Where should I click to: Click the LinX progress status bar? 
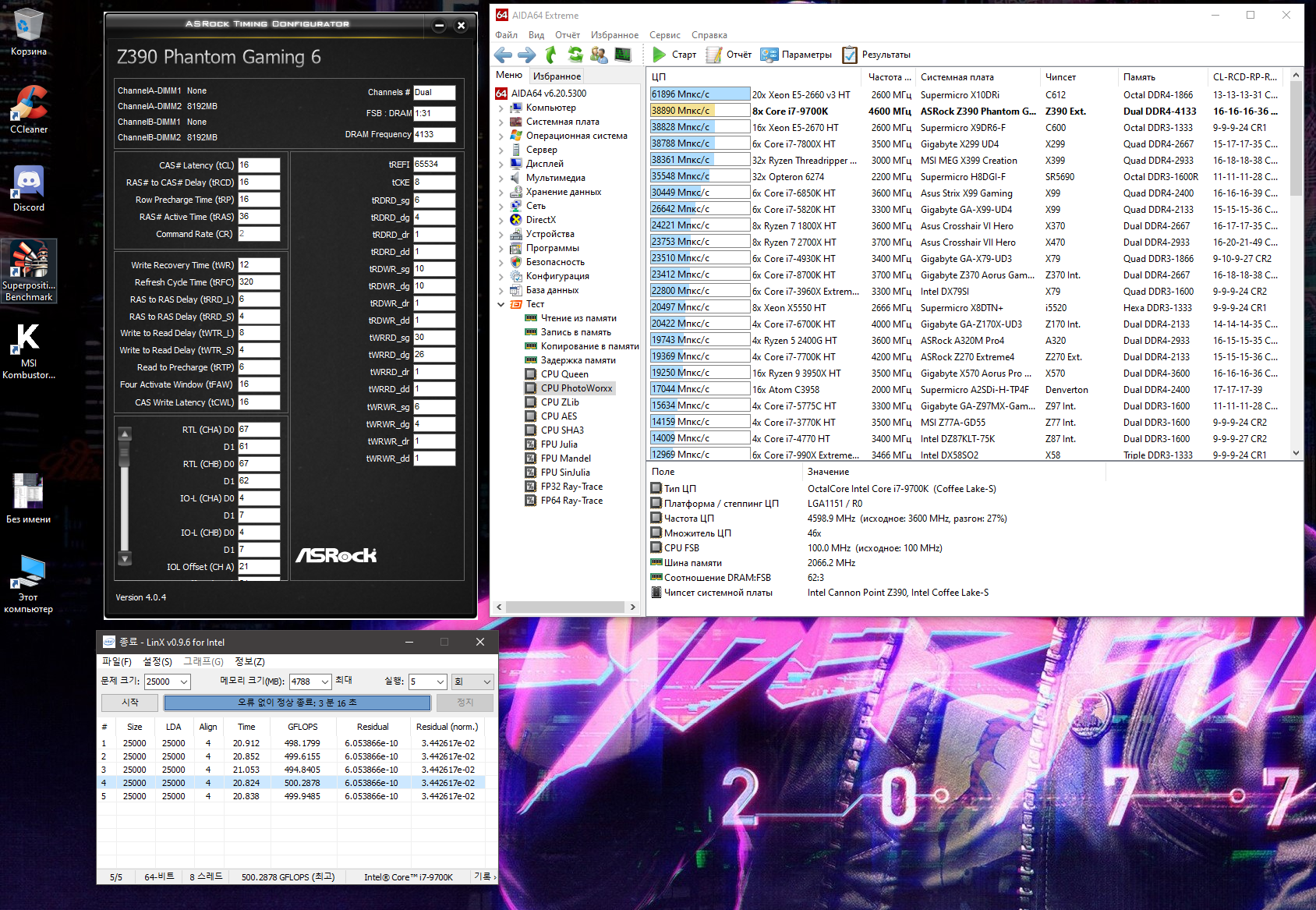point(297,703)
